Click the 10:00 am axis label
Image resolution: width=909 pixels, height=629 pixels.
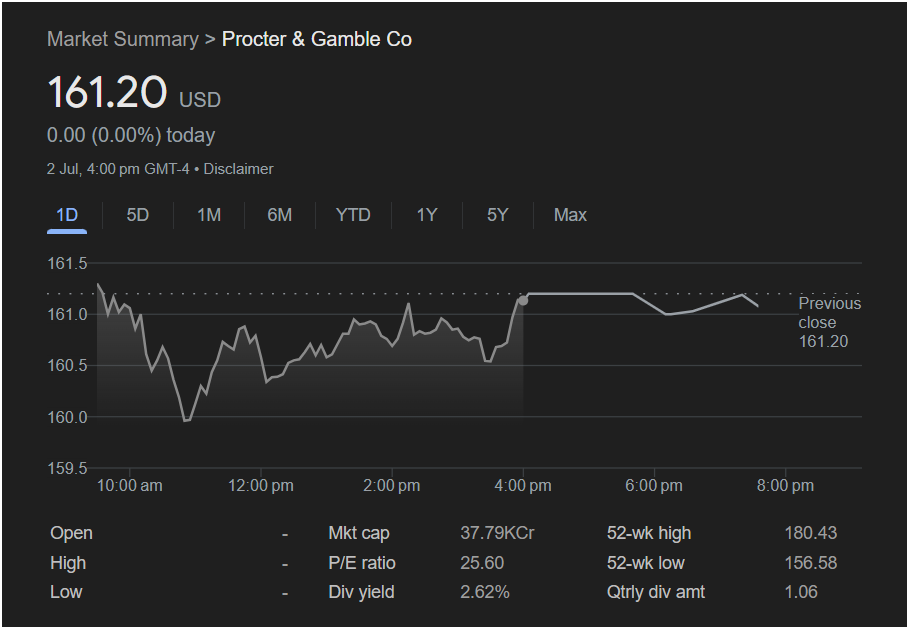129,485
